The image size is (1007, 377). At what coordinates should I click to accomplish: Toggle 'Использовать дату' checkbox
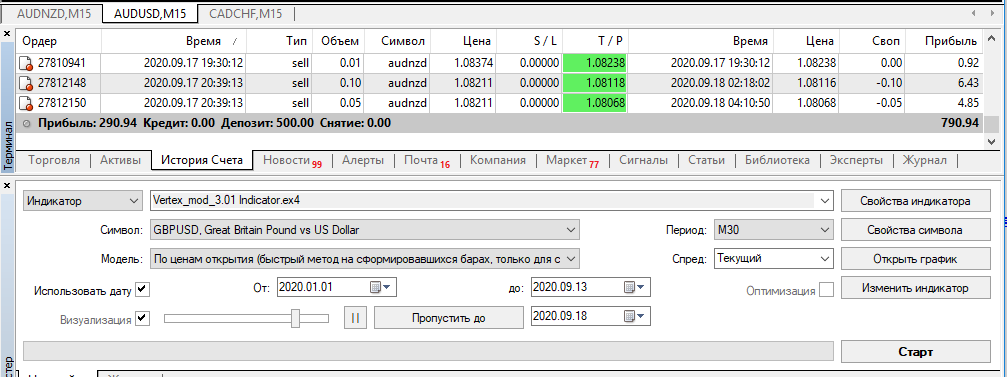point(143,290)
